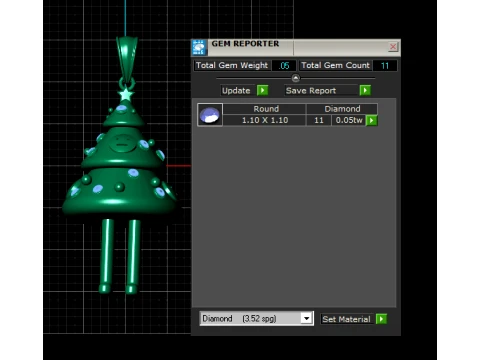Image resolution: width=480 pixels, height=360 pixels.
Task: Select the star on top of the tree pendant
Action: click(126, 94)
